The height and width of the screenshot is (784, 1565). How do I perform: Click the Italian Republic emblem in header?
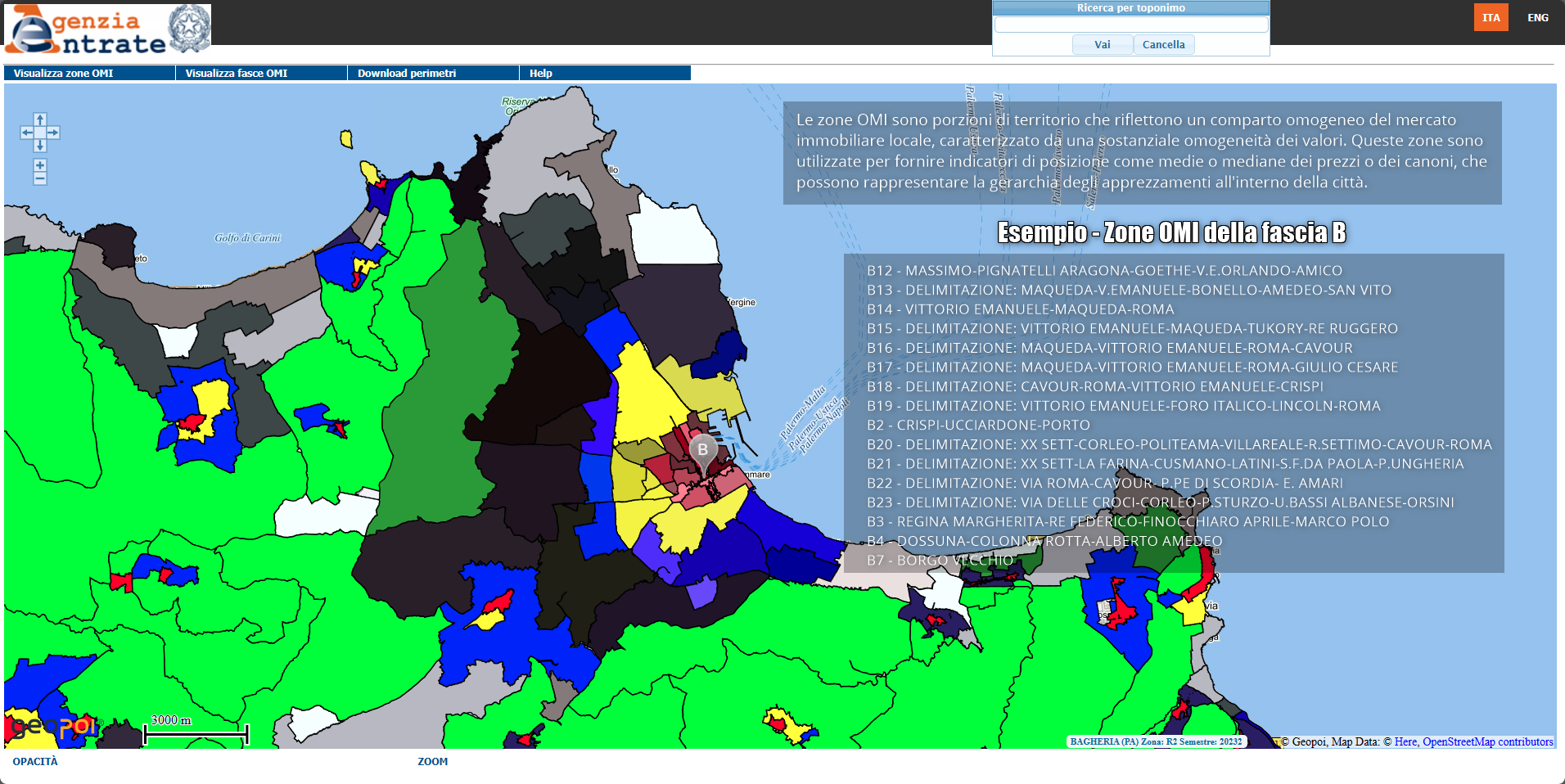coord(189,28)
